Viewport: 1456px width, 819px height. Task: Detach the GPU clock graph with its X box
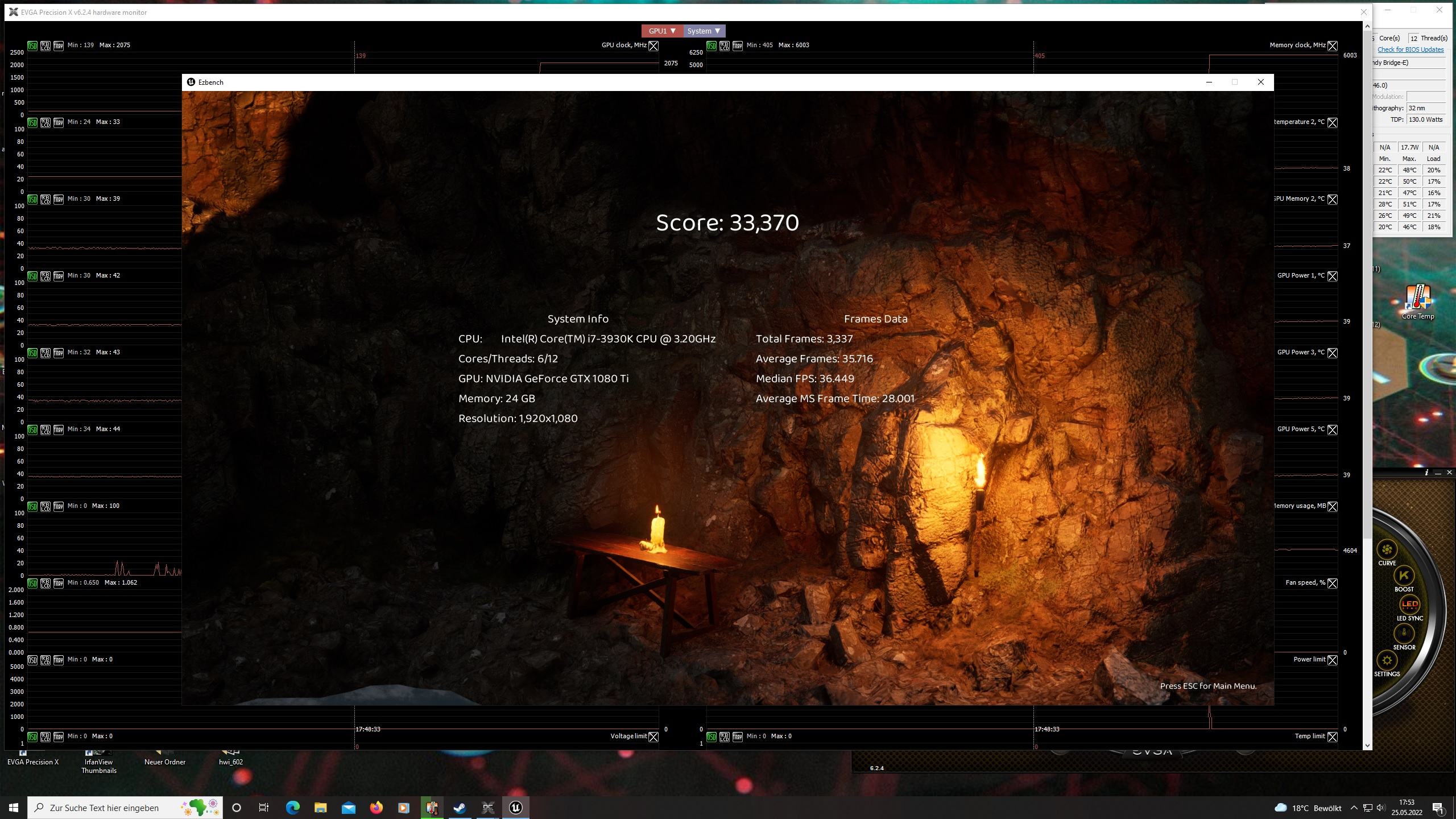653,45
